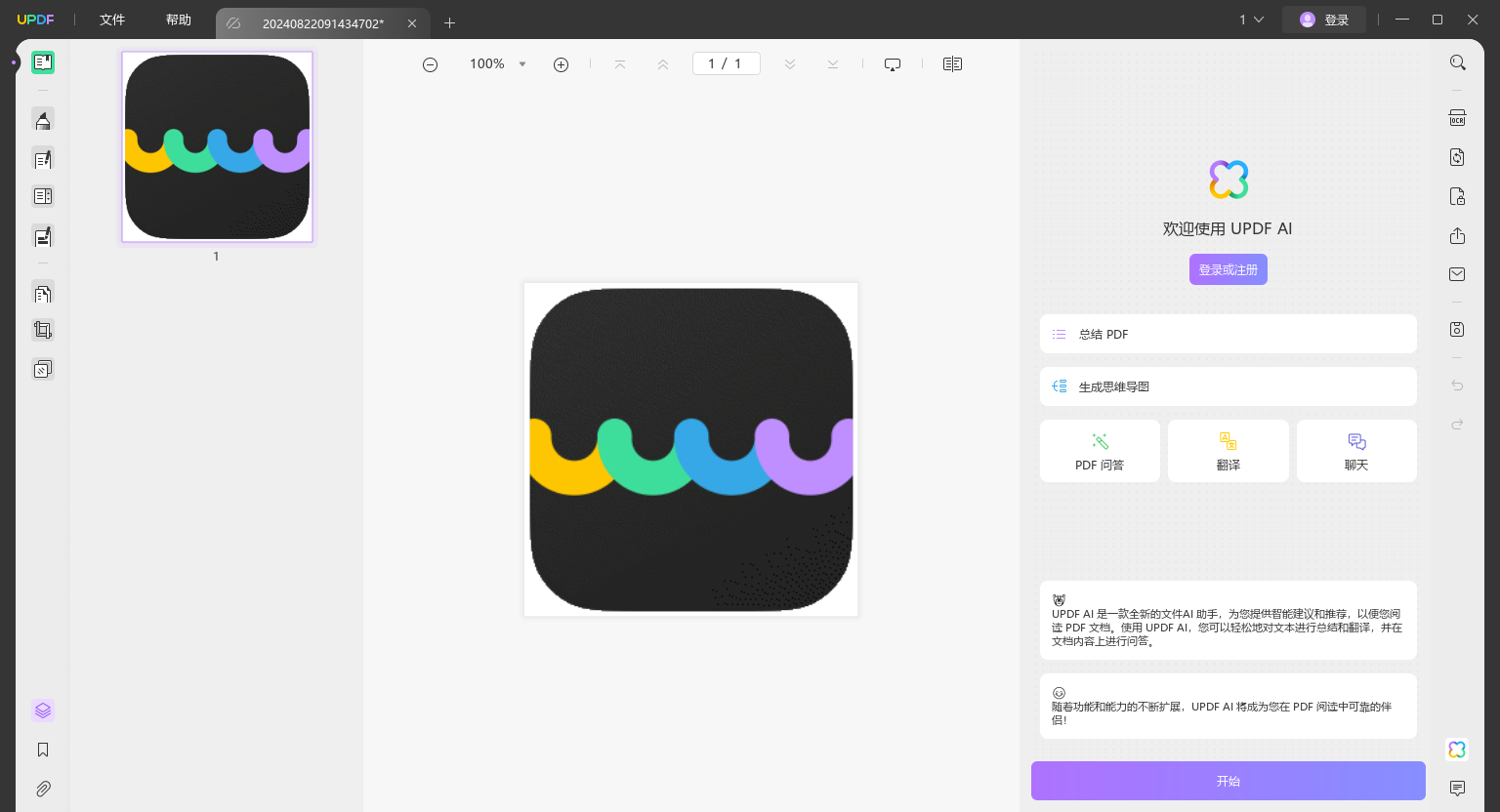The height and width of the screenshot is (812, 1500).
Task: Go to the previous page
Action: (663, 64)
